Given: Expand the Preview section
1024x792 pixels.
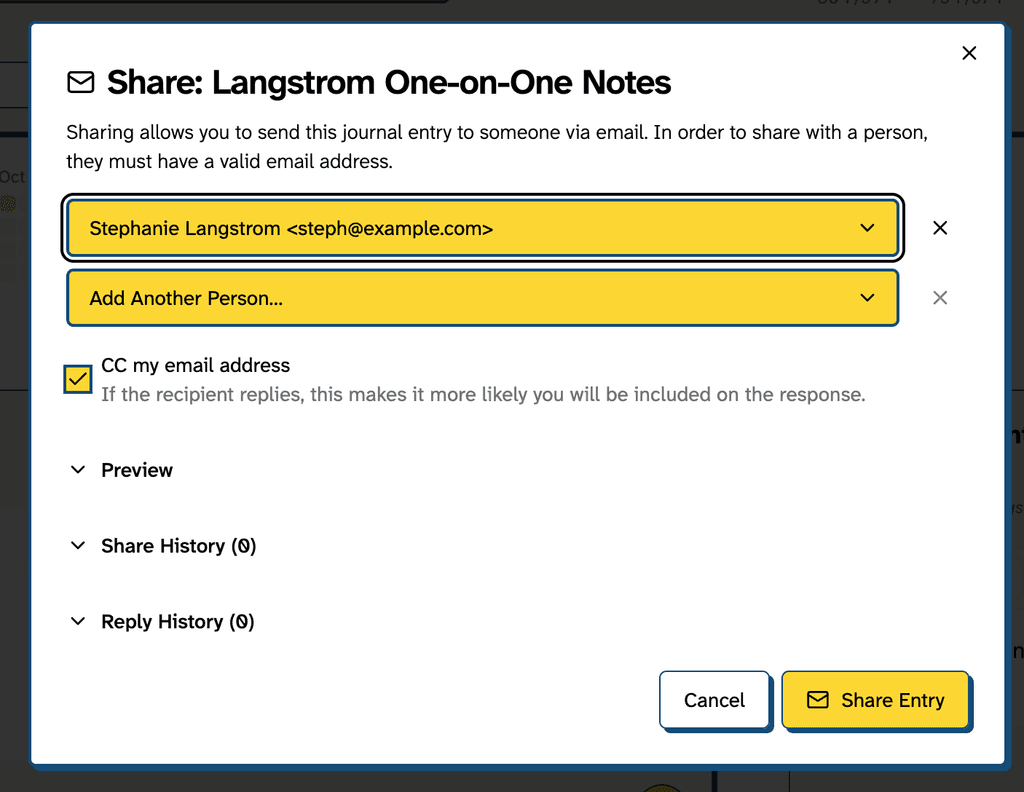Looking at the screenshot, I should (137, 470).
